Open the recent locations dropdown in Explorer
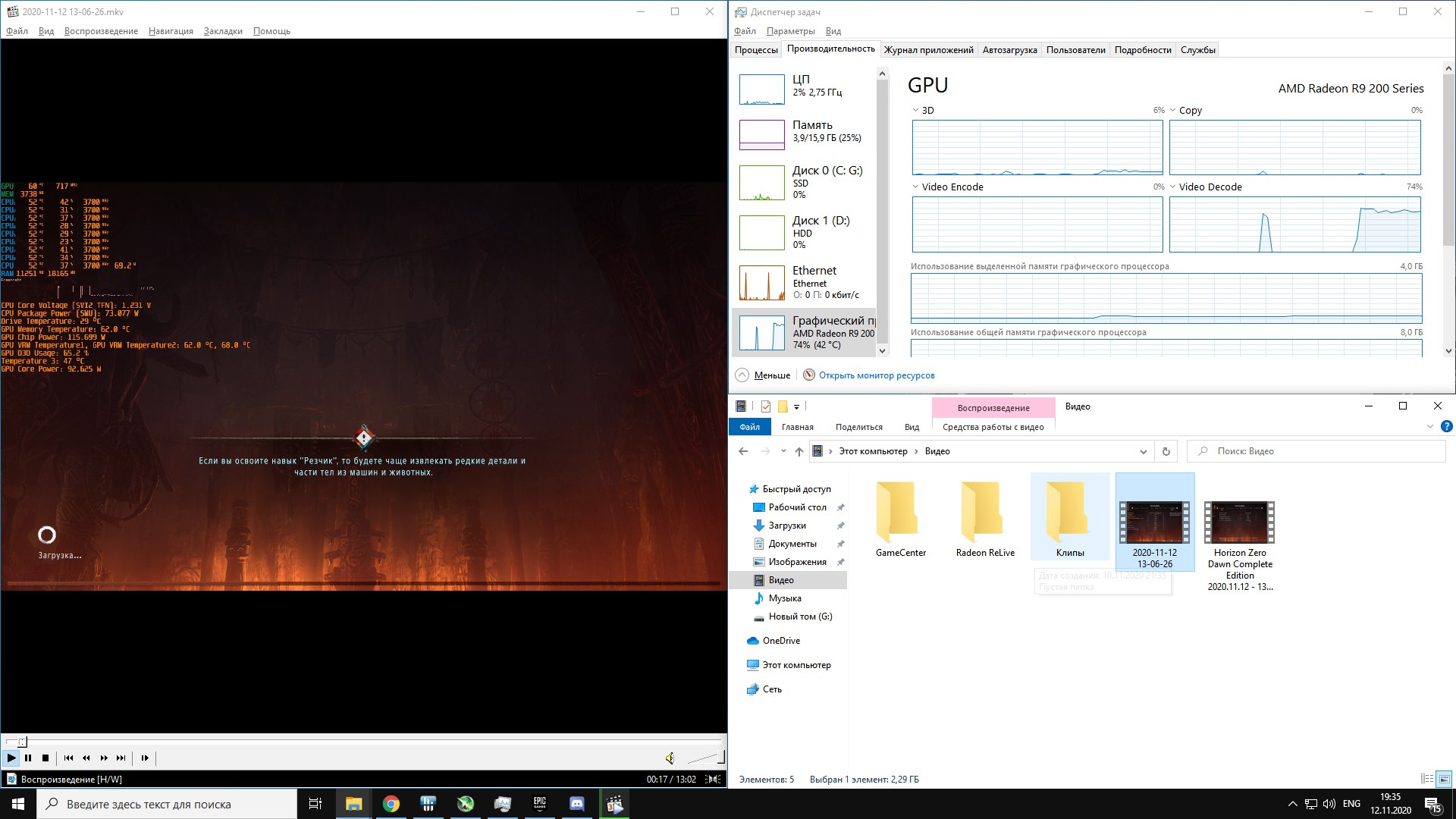 click(783, 451)
